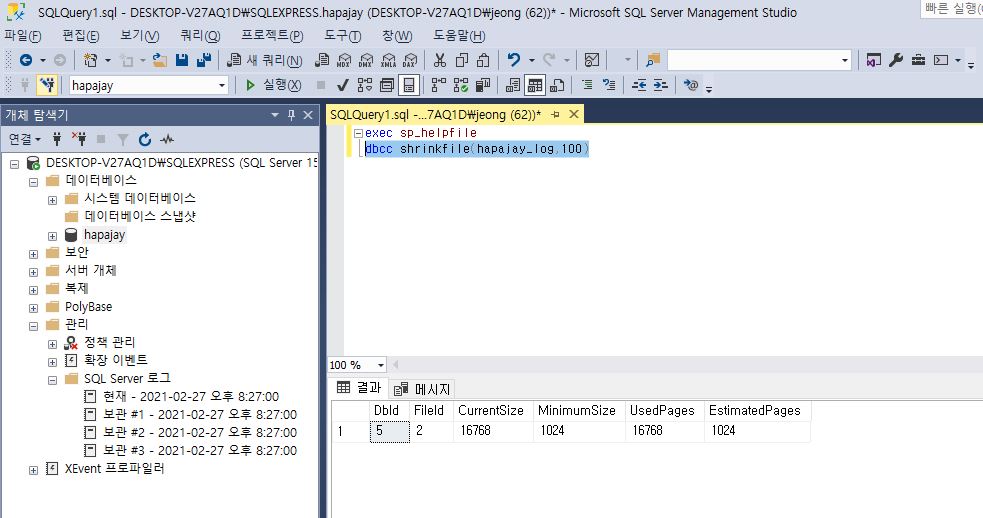Expand the hapajay database node

point(53,236)
